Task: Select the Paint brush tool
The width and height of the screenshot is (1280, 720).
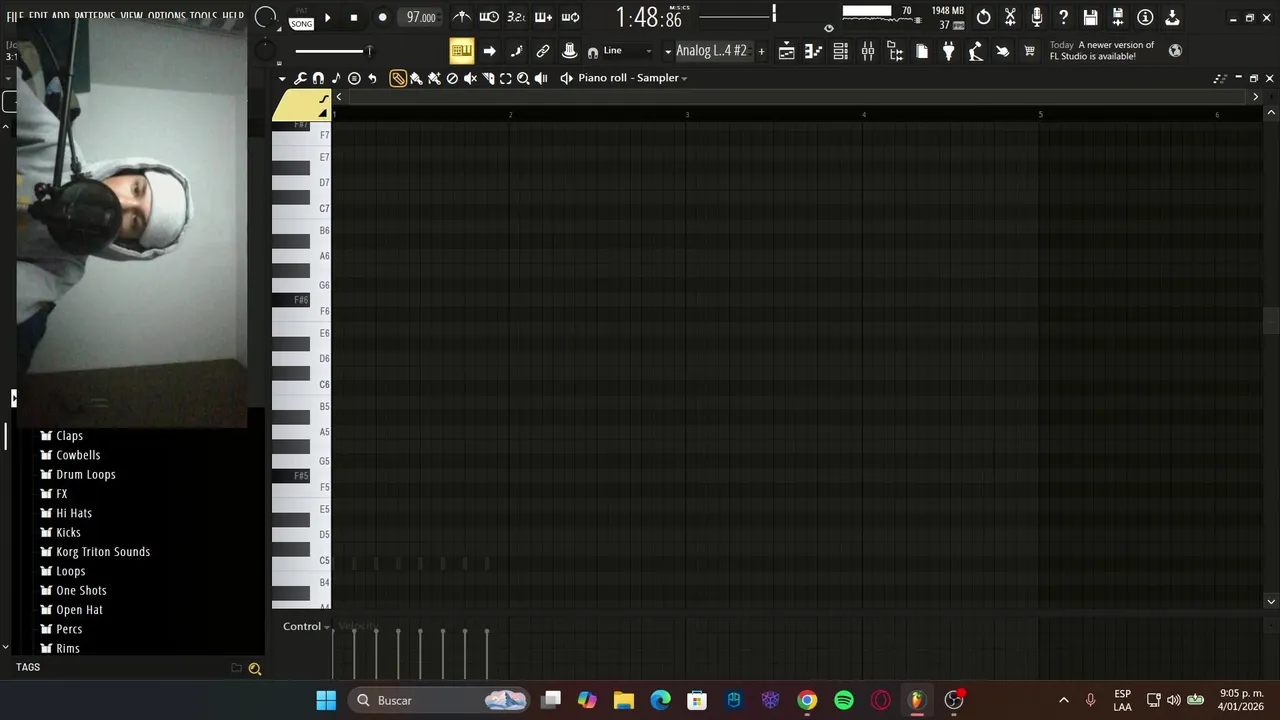Action: point(416,78)
